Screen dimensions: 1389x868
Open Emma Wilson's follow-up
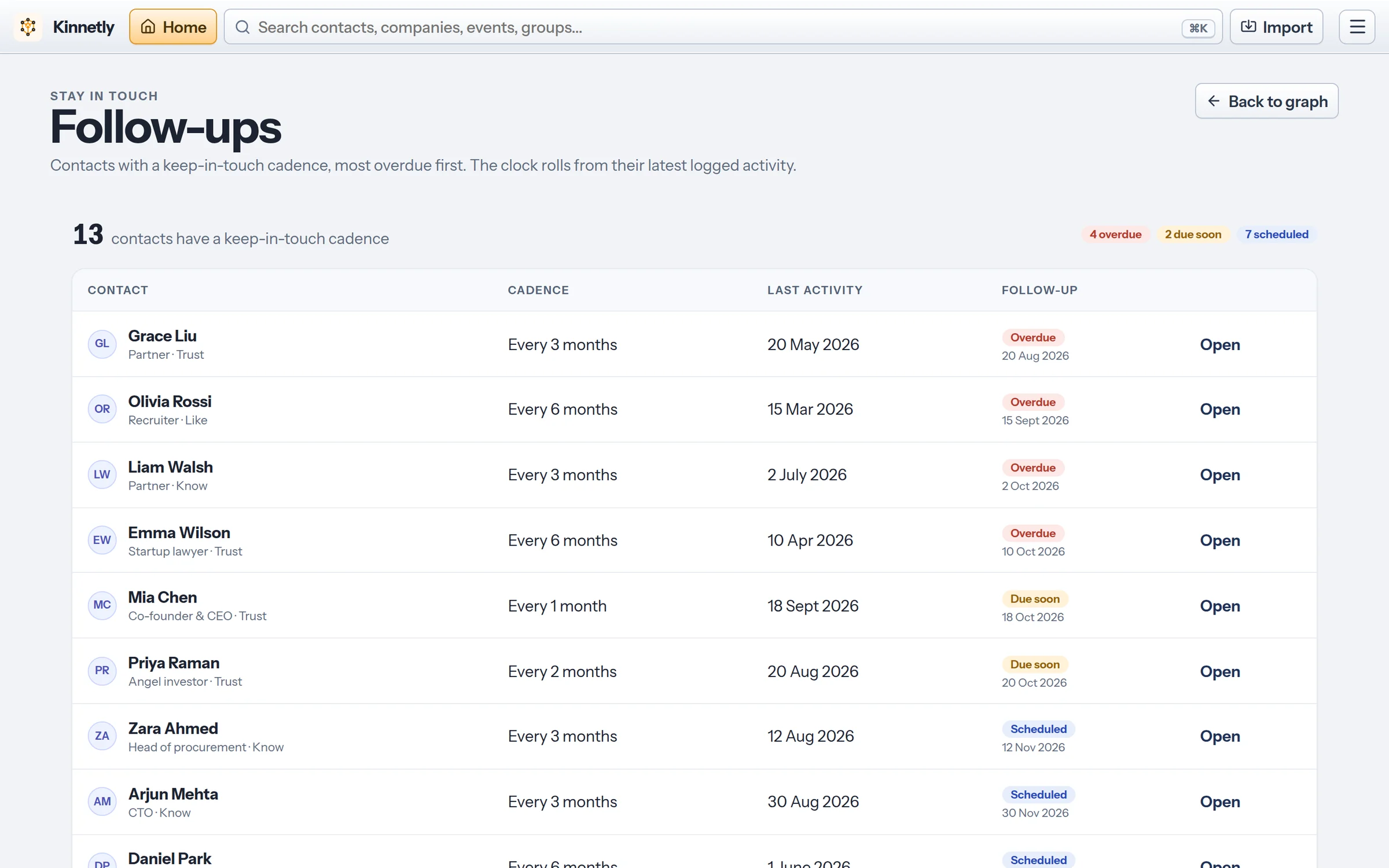1220,540
